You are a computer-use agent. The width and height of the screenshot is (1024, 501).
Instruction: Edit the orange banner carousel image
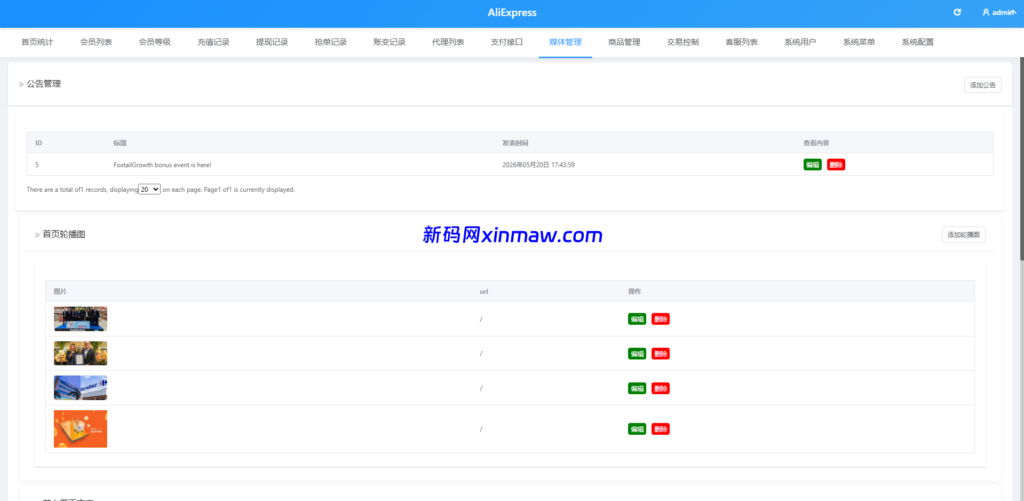(x=637, y=429)
